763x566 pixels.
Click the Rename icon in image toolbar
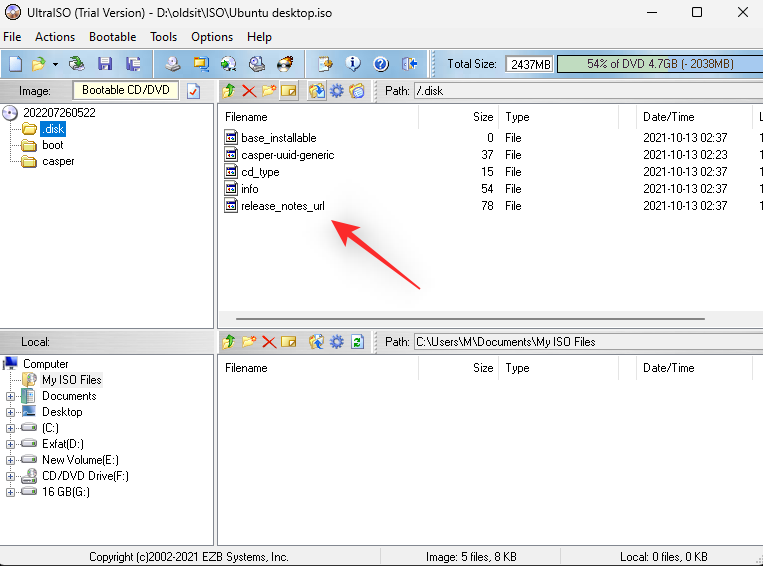coord(289,91)
